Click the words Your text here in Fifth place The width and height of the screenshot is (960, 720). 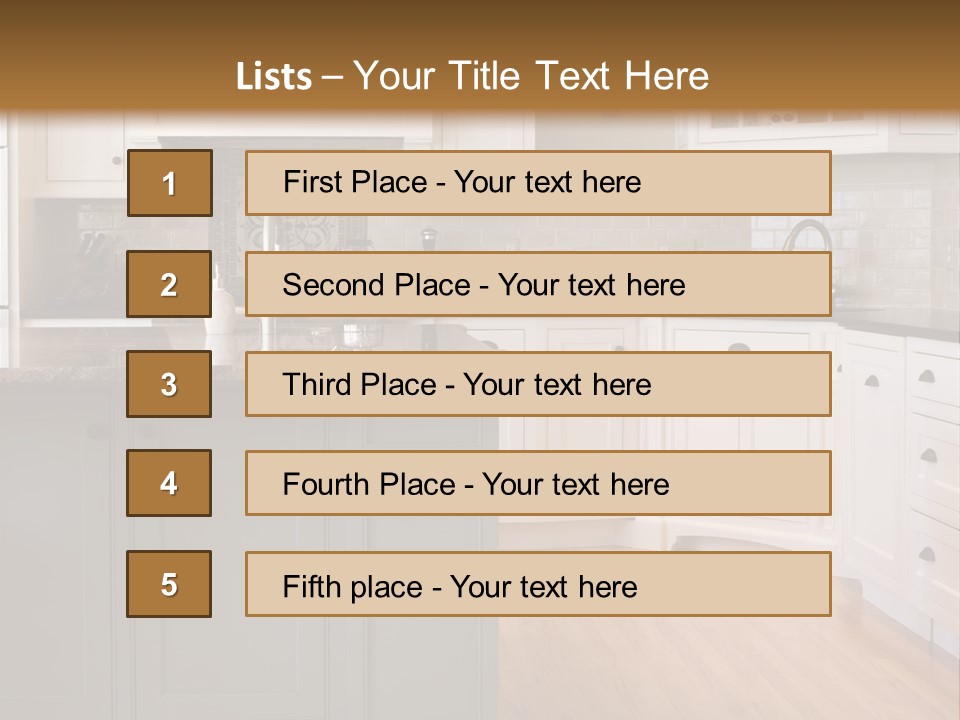click(x=544, y=586)
